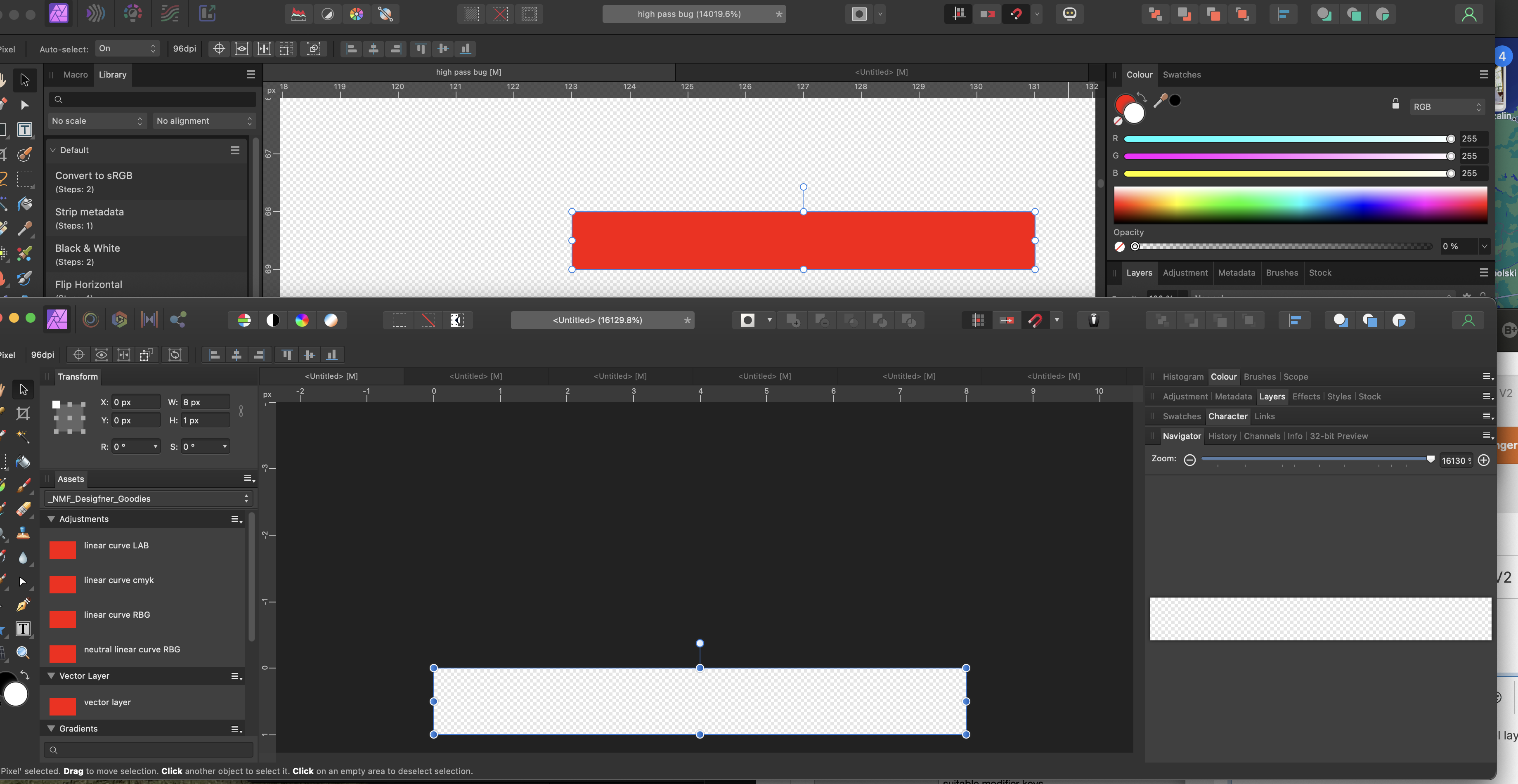Screen dimensions: 1518x784
Task: Apply Auto White Balance in Untitled window
Action: [331, 321]
